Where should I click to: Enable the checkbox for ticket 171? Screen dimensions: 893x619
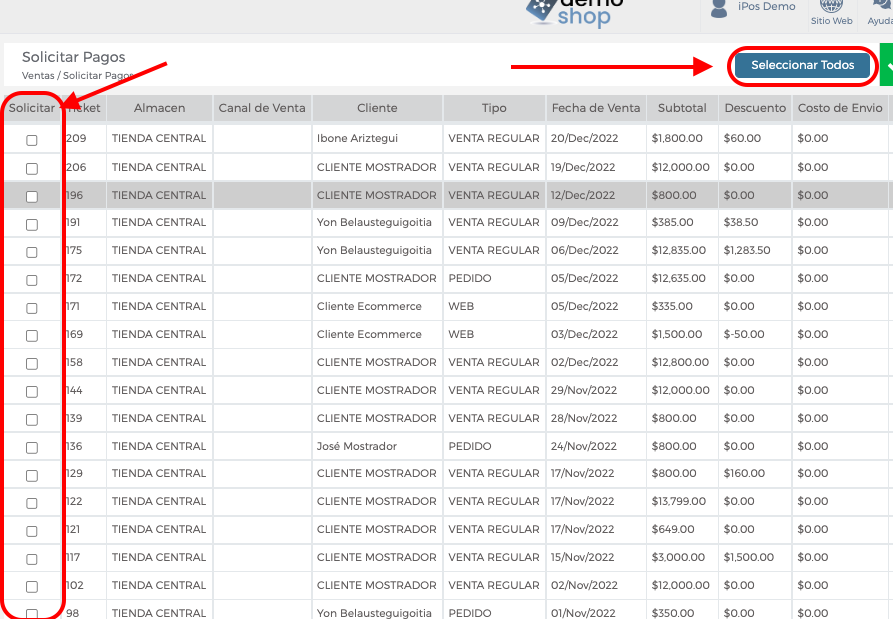tap(32, 308)
